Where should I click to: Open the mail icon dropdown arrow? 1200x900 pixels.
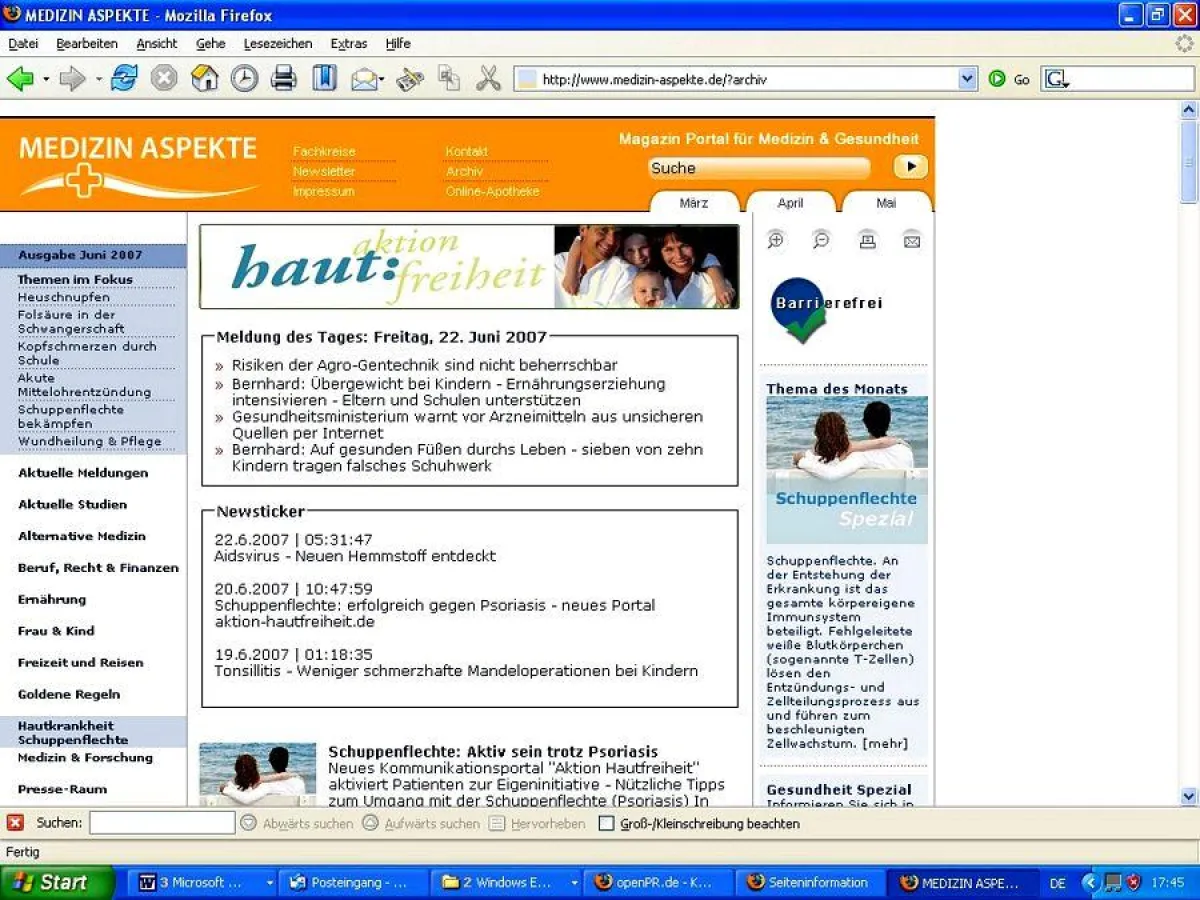pyautogui.click(x=384, y=80)
